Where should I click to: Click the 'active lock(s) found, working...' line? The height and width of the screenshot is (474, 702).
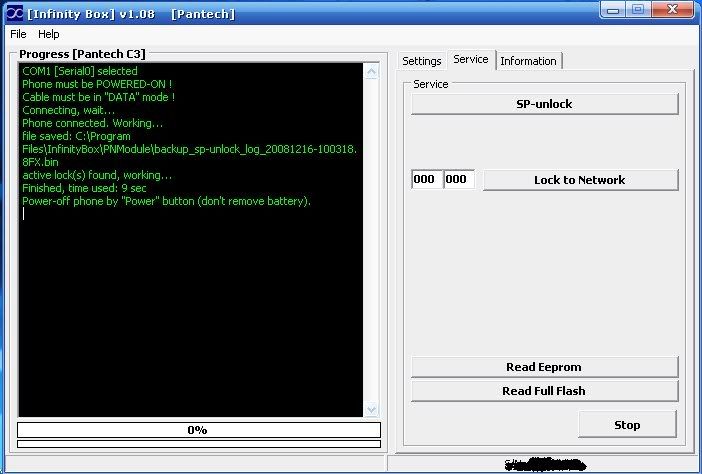[97, 175]
